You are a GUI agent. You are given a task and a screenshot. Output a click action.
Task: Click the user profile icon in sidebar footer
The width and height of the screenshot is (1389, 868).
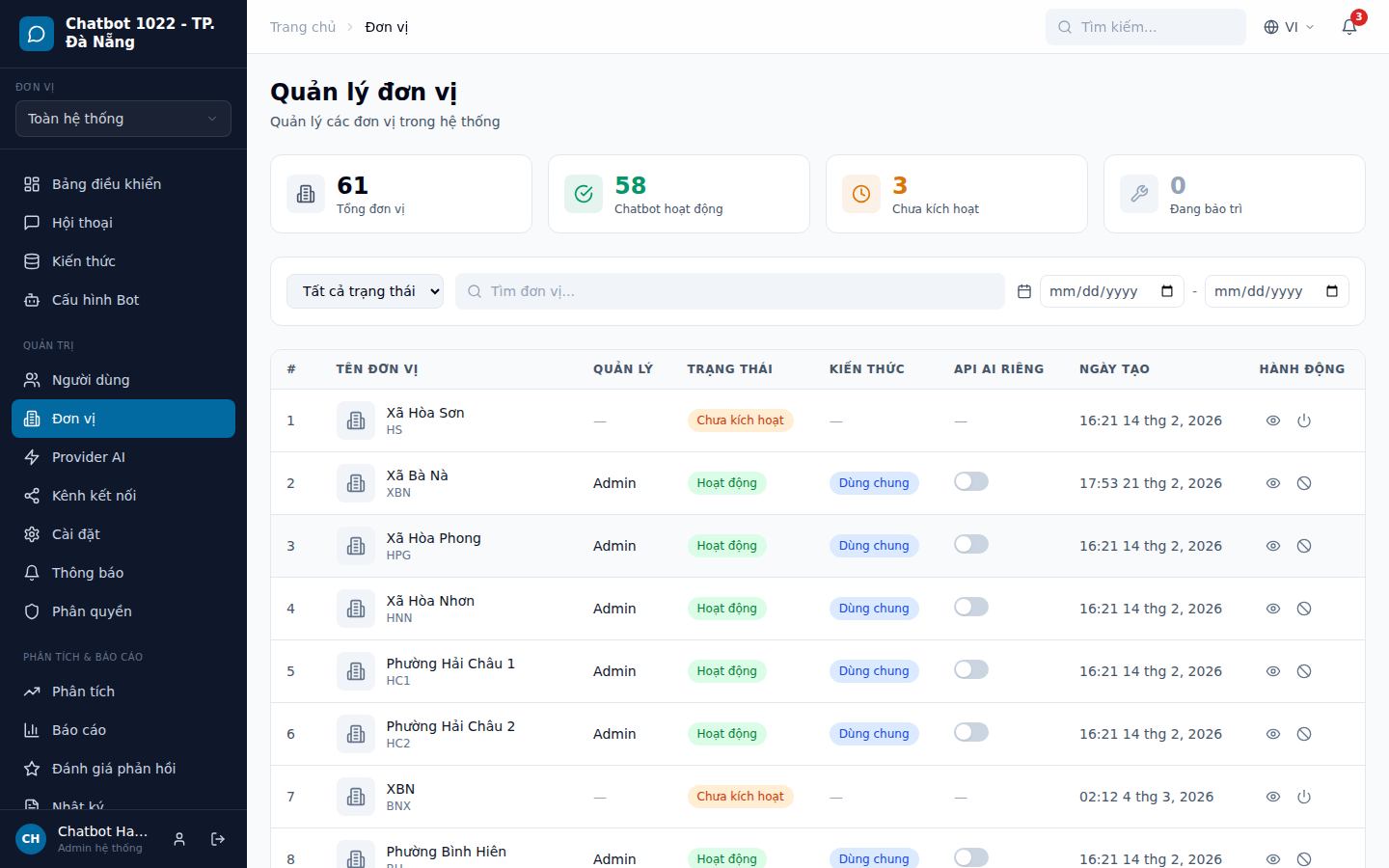point(179,839)
